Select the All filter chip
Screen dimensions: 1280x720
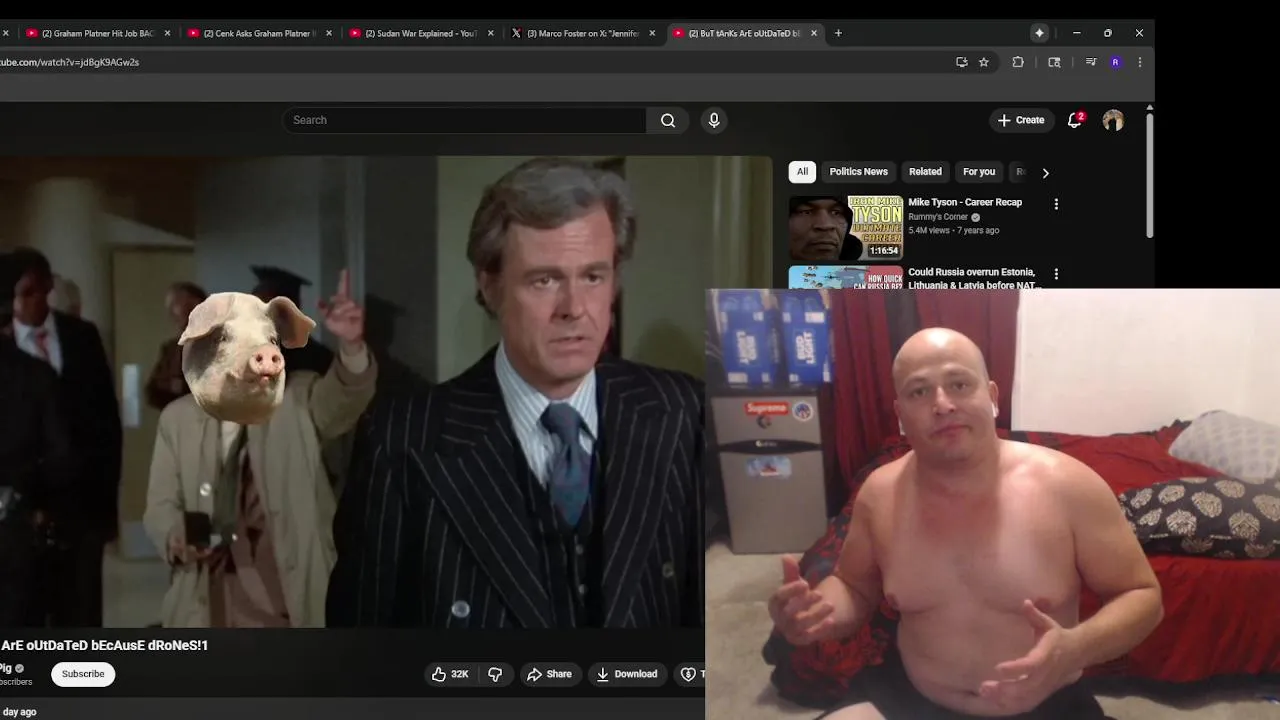point(802,172)
